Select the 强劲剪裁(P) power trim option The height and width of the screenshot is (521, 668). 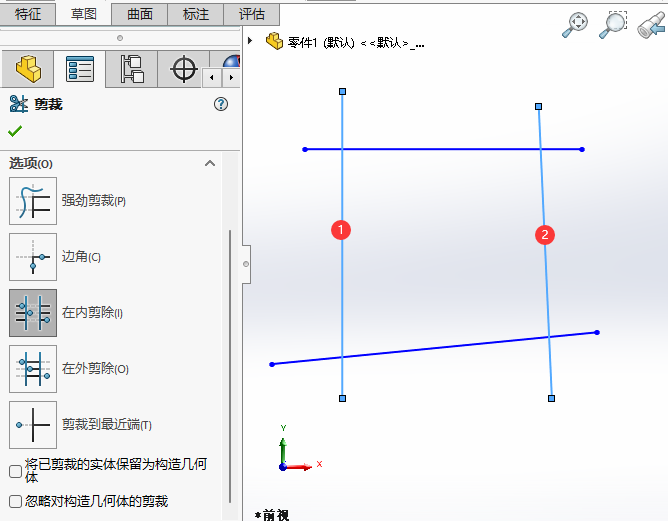point(33,201)
